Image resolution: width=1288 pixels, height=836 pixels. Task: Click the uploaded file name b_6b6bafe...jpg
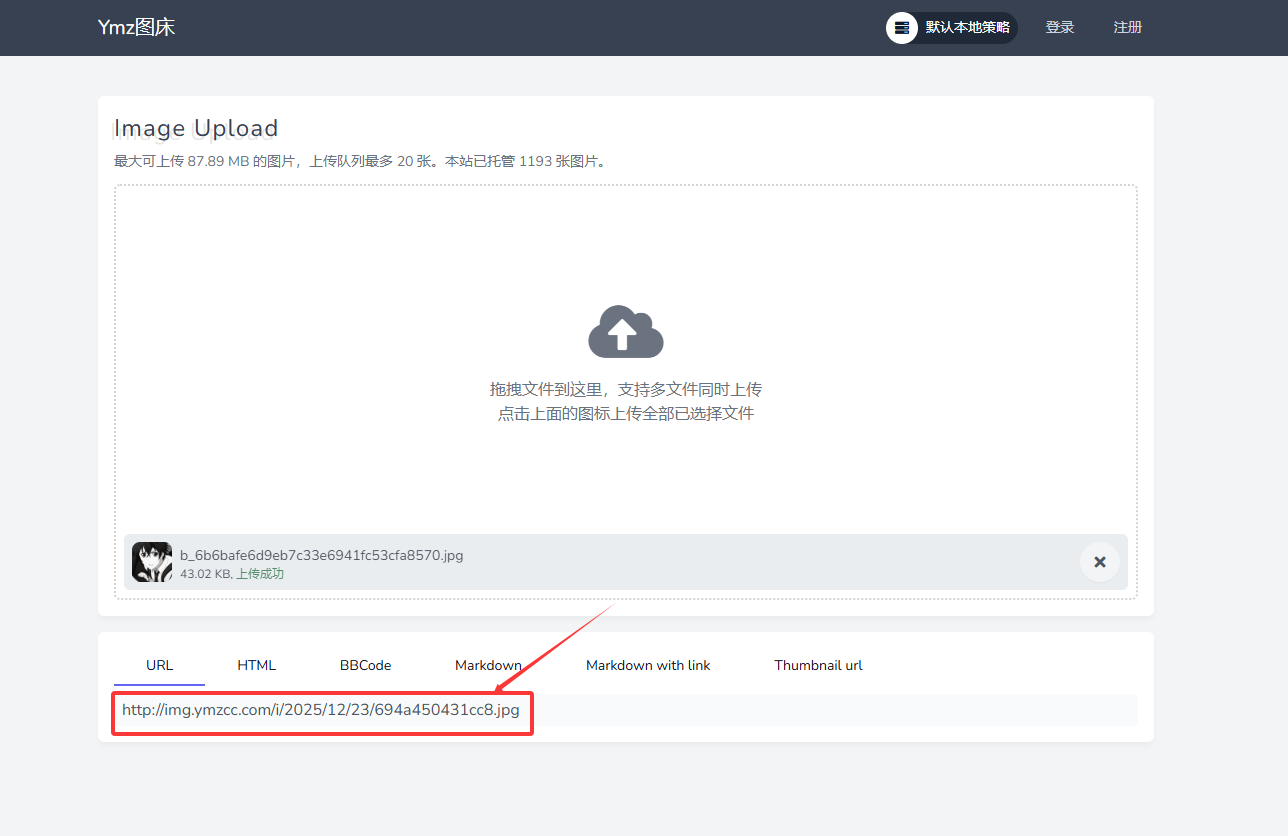pos(321,555)
